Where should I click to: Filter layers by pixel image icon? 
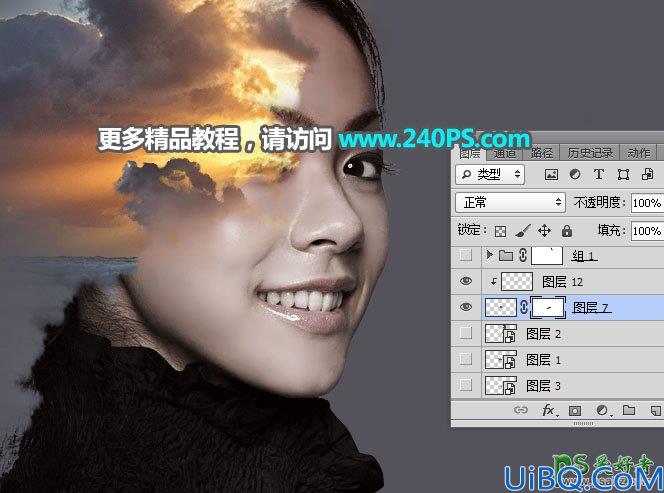[551, 174]
